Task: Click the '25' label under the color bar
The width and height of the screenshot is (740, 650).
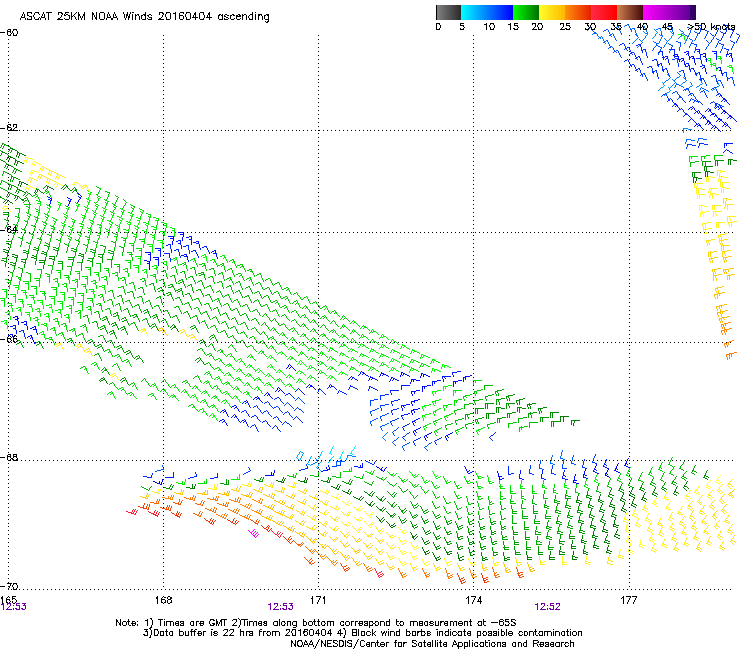Action: tap(565, 26)
